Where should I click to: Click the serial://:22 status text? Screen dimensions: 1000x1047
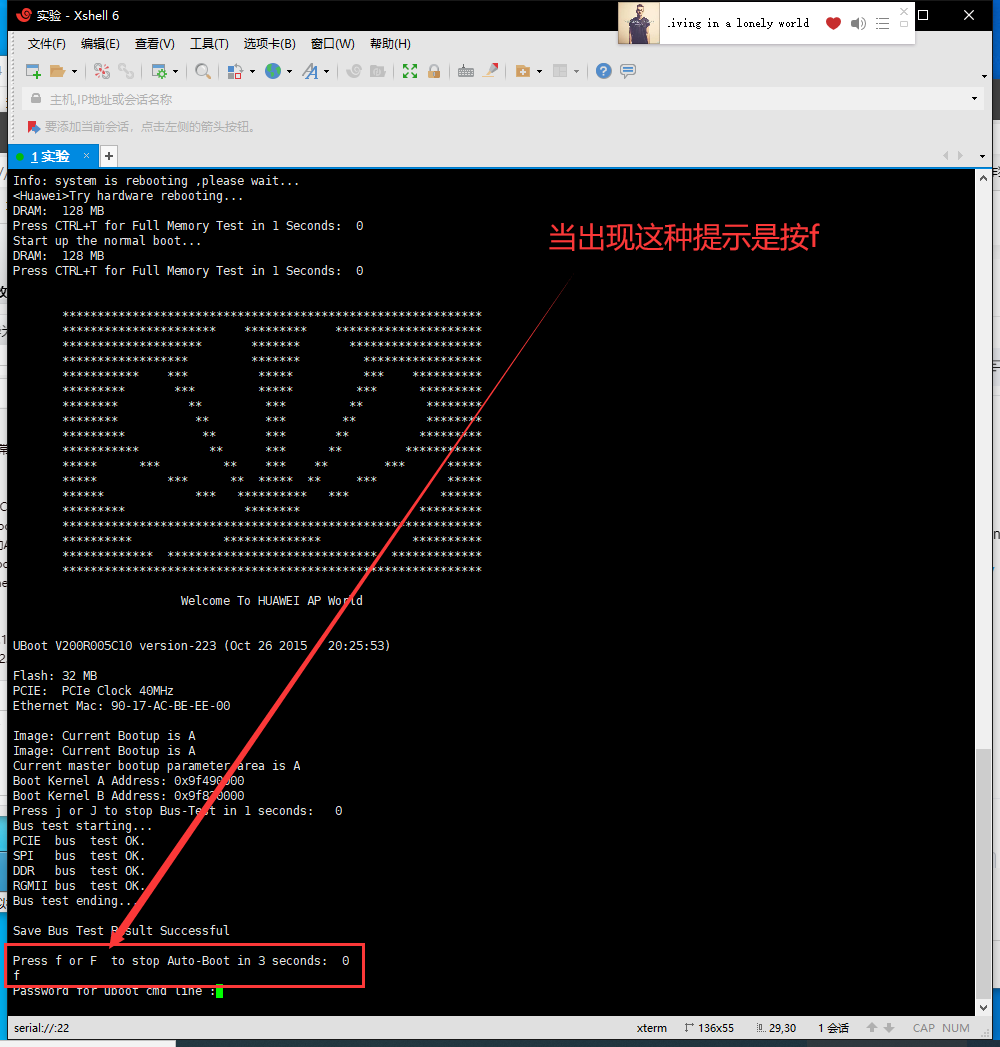[x=41, y=1028]
